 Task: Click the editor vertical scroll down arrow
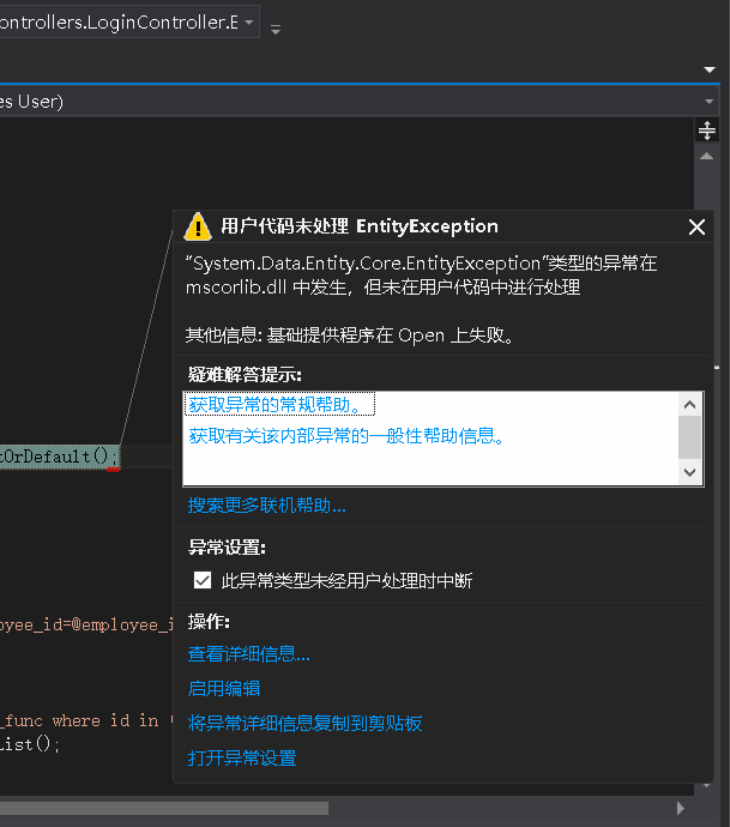click(707, 786)
